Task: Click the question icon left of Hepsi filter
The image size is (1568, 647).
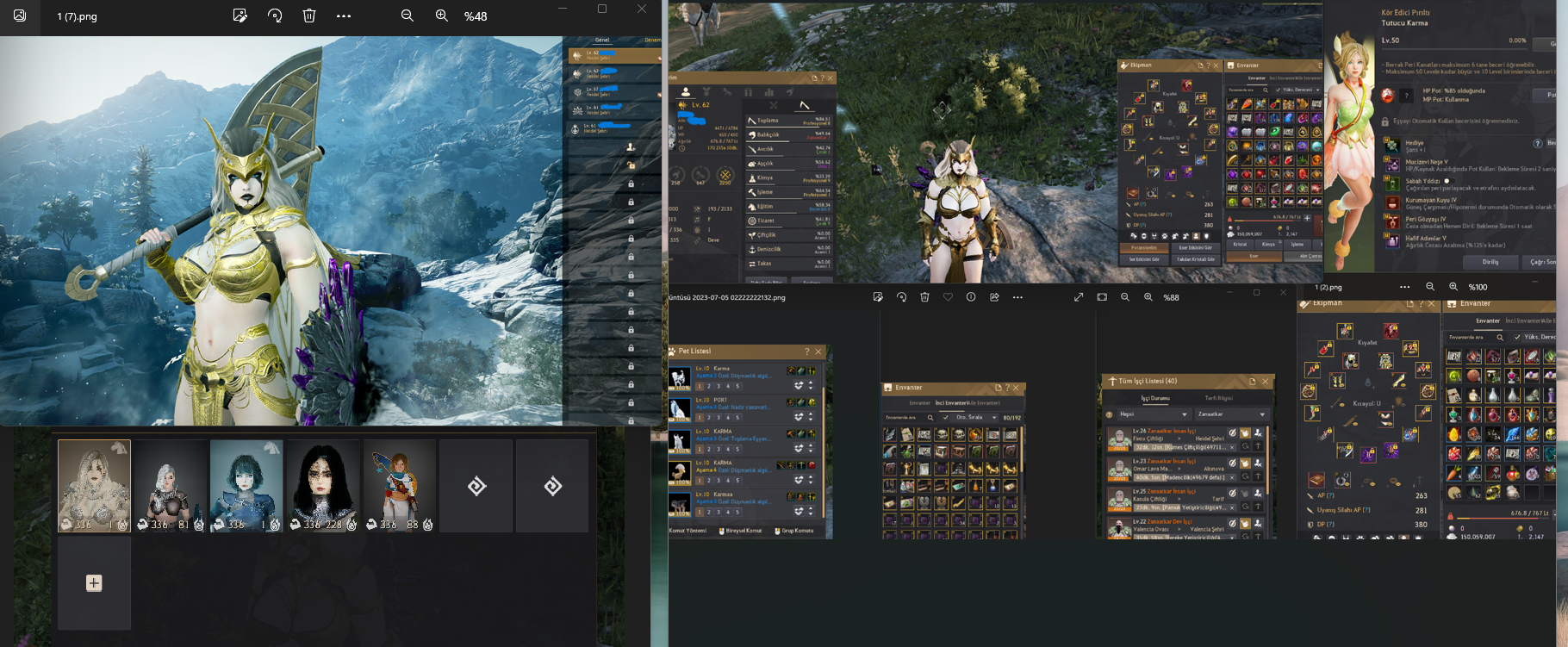Action: [x=1110, y=414]
